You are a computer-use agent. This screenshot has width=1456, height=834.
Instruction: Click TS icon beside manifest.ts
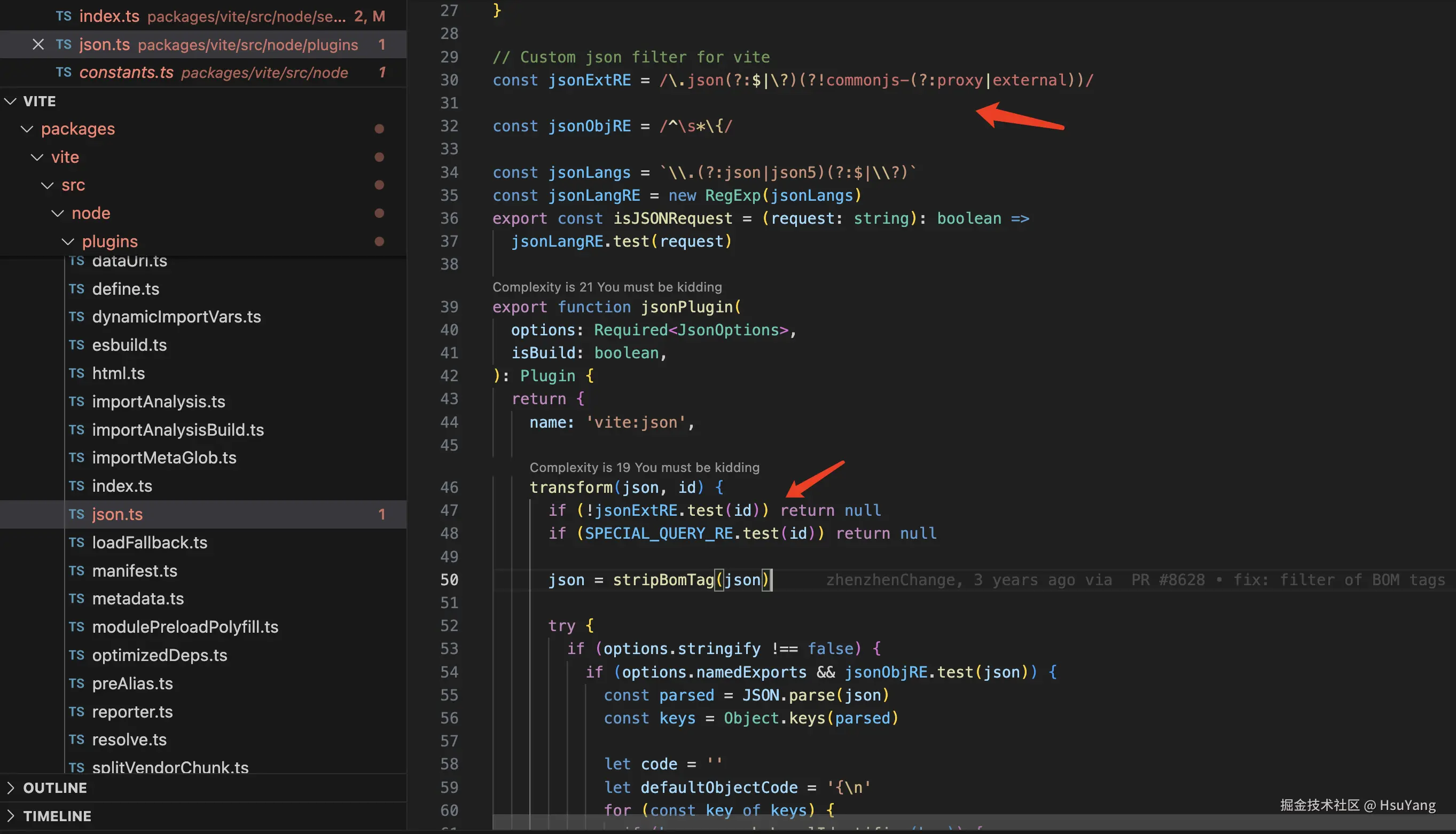(x=76, y=571)
